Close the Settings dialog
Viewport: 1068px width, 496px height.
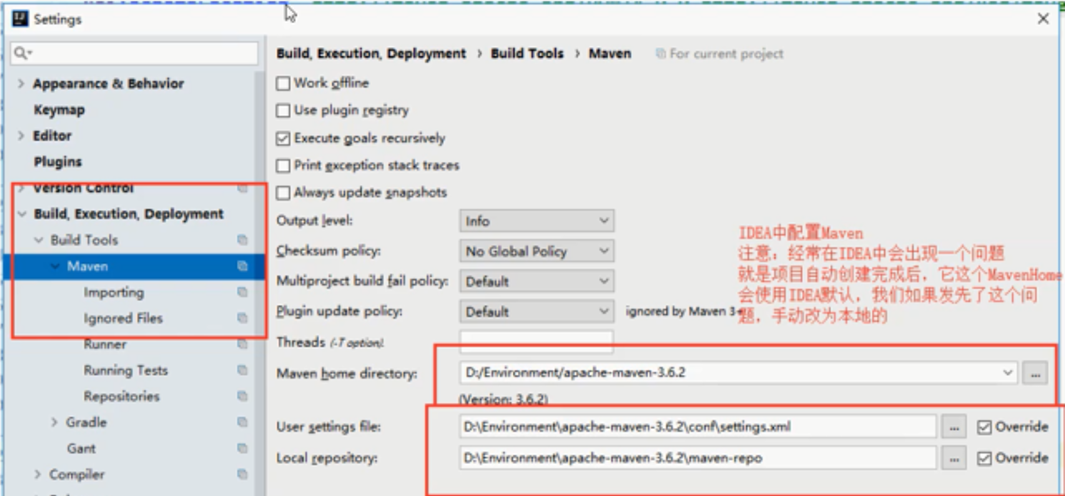pyautogui.click(x=1043, y=19)
